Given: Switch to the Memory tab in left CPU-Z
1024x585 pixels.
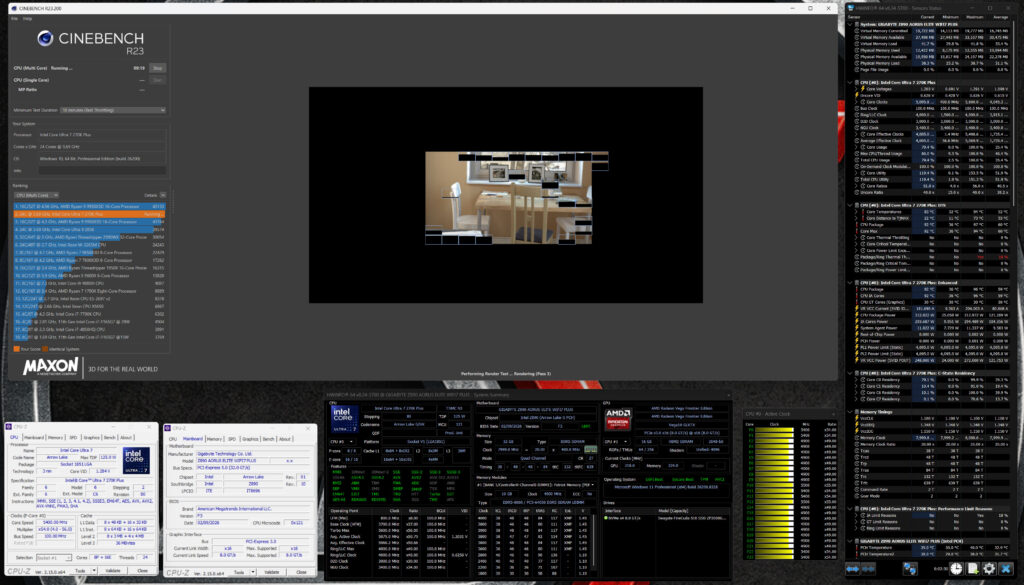Looking at the screenshot, I should (56, 437).
